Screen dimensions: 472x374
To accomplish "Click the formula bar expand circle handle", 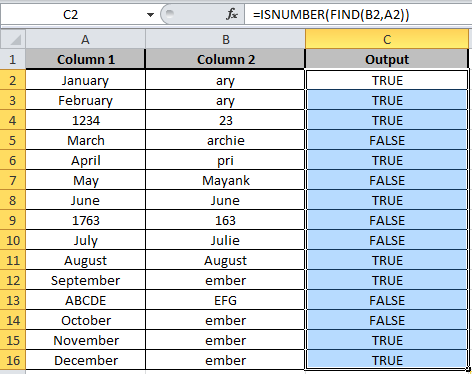I will coord(170,14).
